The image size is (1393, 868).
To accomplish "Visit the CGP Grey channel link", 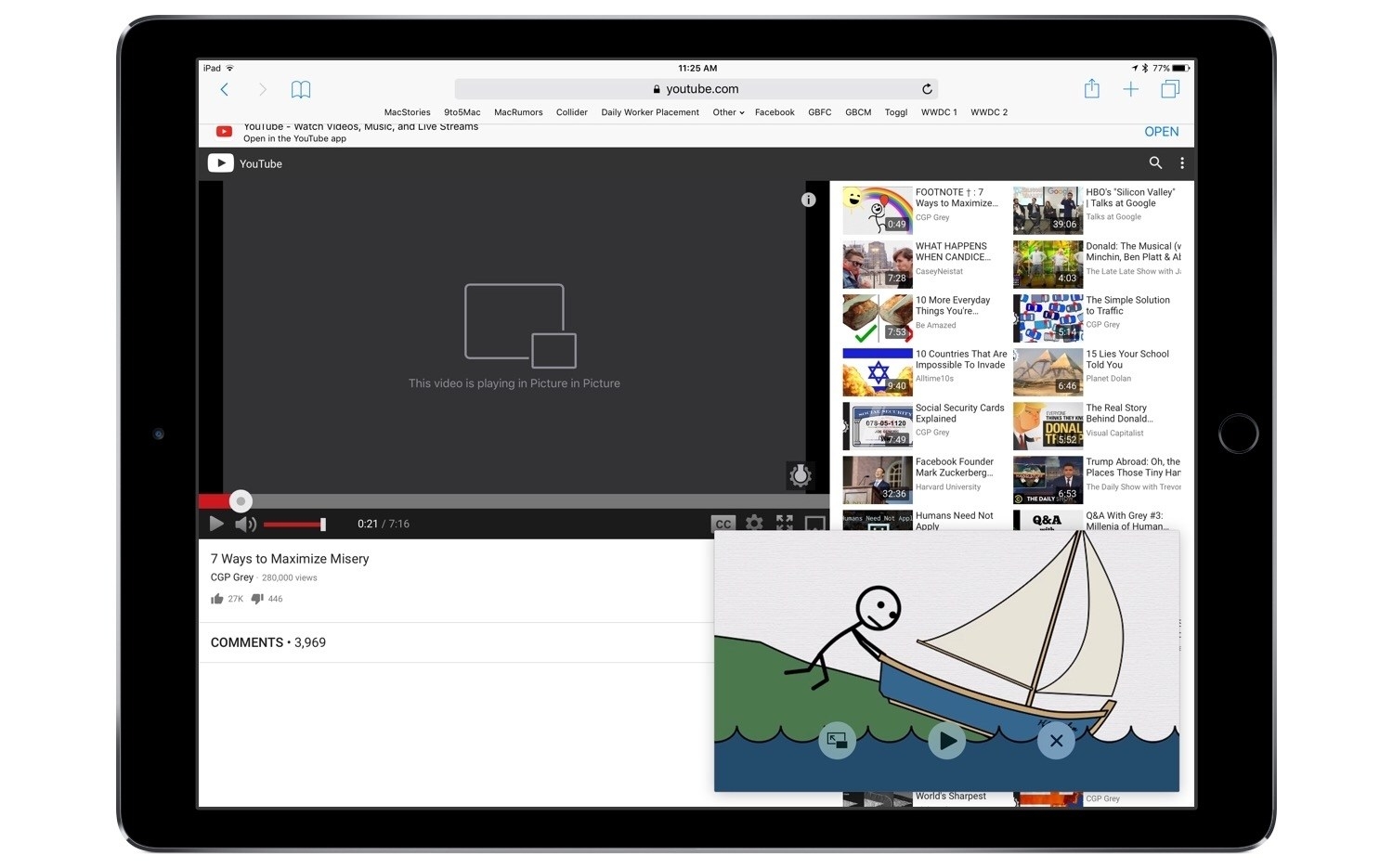I will pyautogui.click(x=231, y=577).
